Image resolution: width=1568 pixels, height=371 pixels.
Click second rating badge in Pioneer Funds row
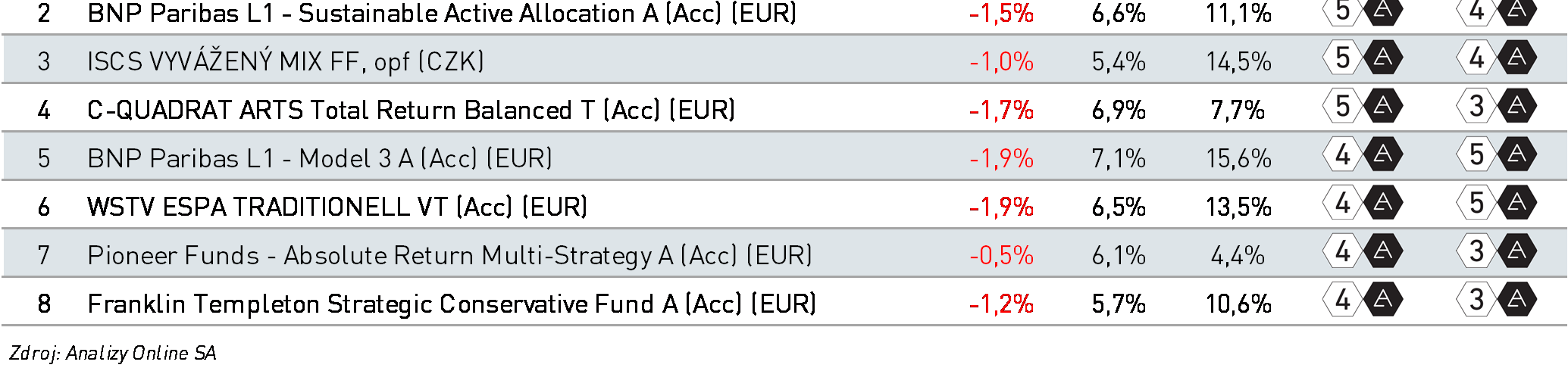point(1497,251)
